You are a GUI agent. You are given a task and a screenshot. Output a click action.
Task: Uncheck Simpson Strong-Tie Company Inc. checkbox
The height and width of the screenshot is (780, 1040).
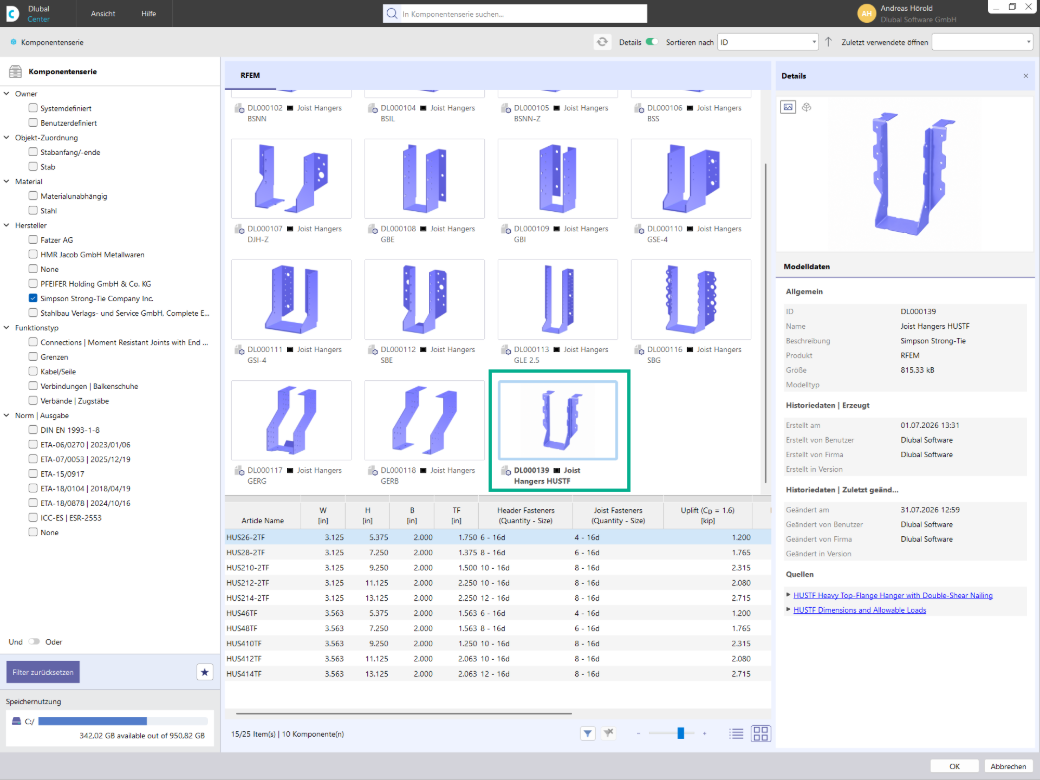(x=32, y=298)
